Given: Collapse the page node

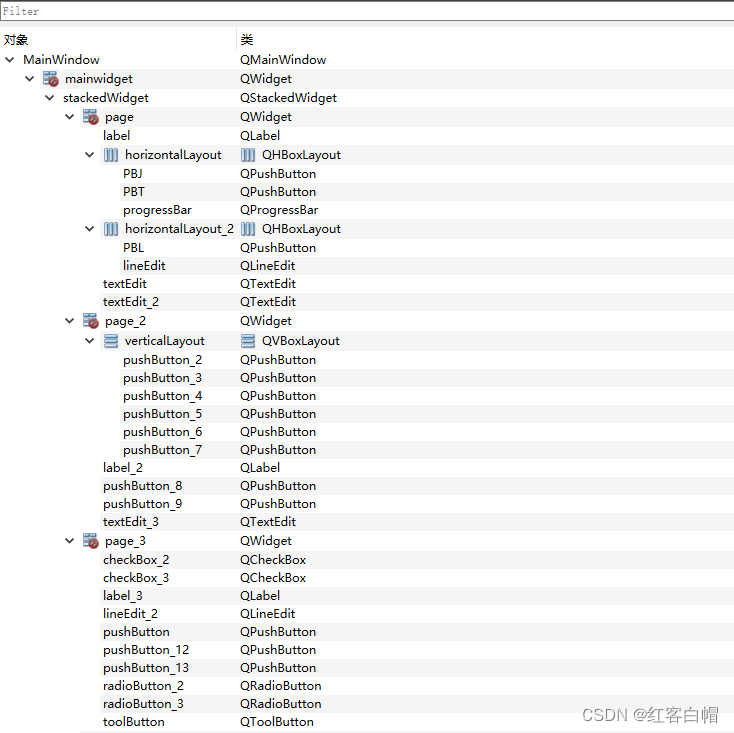Looking at the screenshot, I should coord(70,117).
